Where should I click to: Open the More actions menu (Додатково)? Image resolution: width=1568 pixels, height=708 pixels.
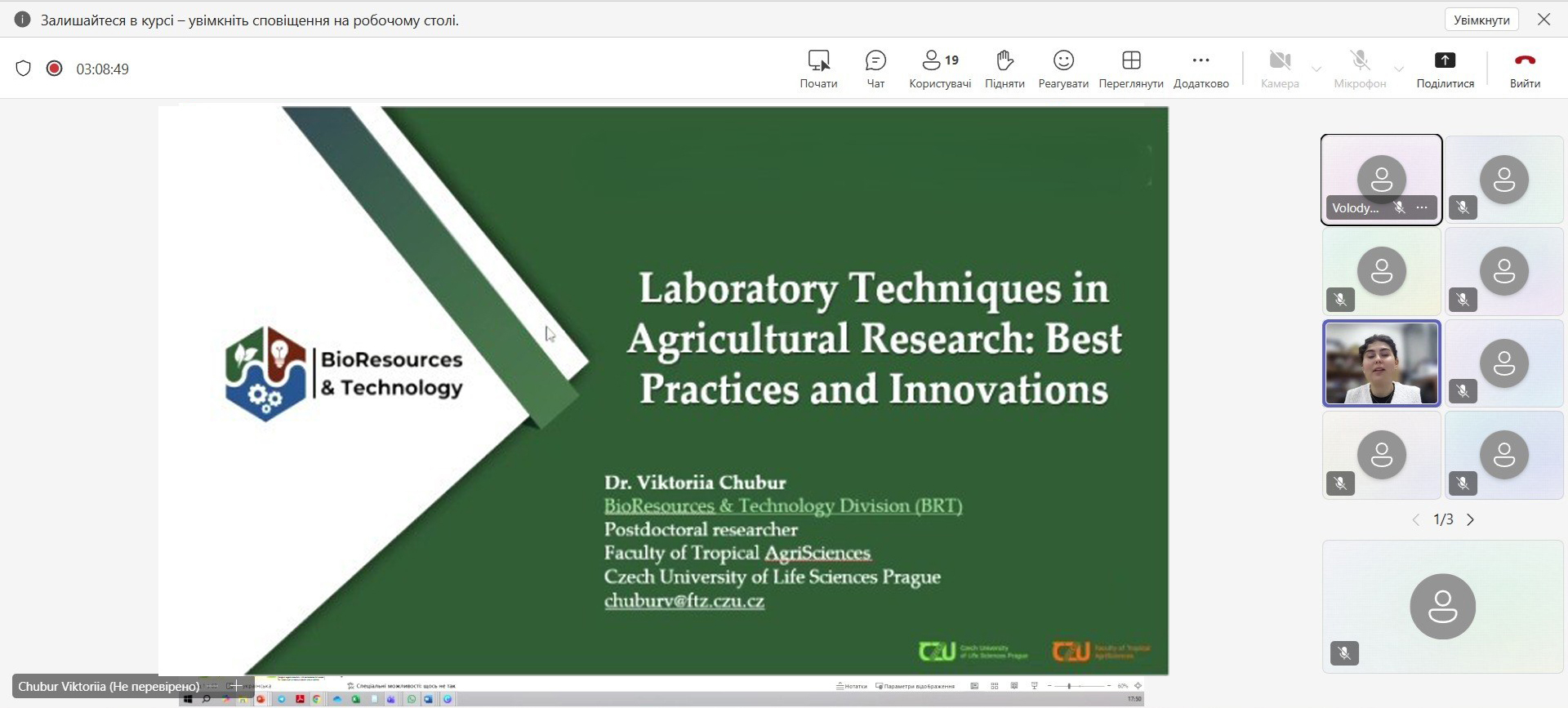(x=1200, y=69)
